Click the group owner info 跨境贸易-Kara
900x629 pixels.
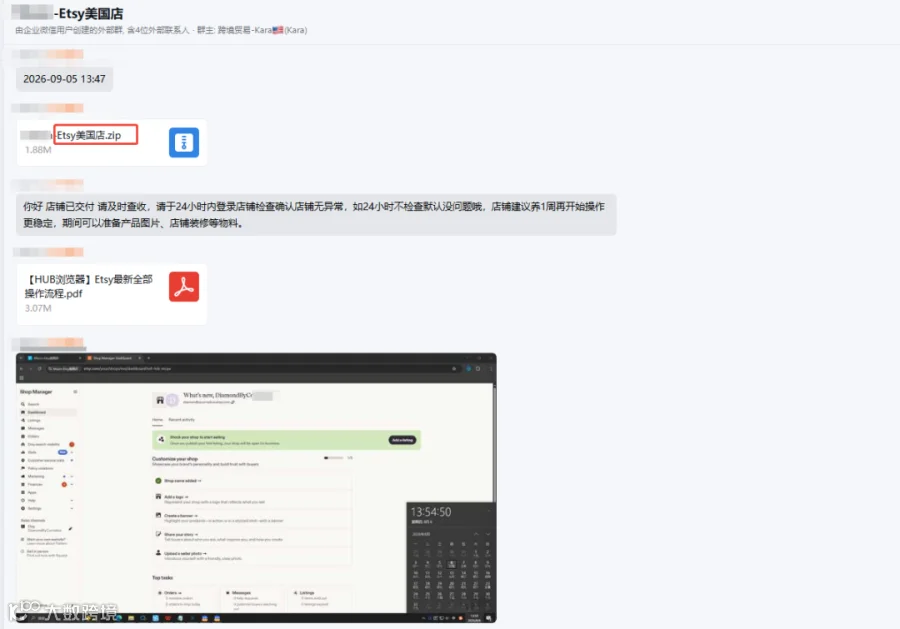262,30
